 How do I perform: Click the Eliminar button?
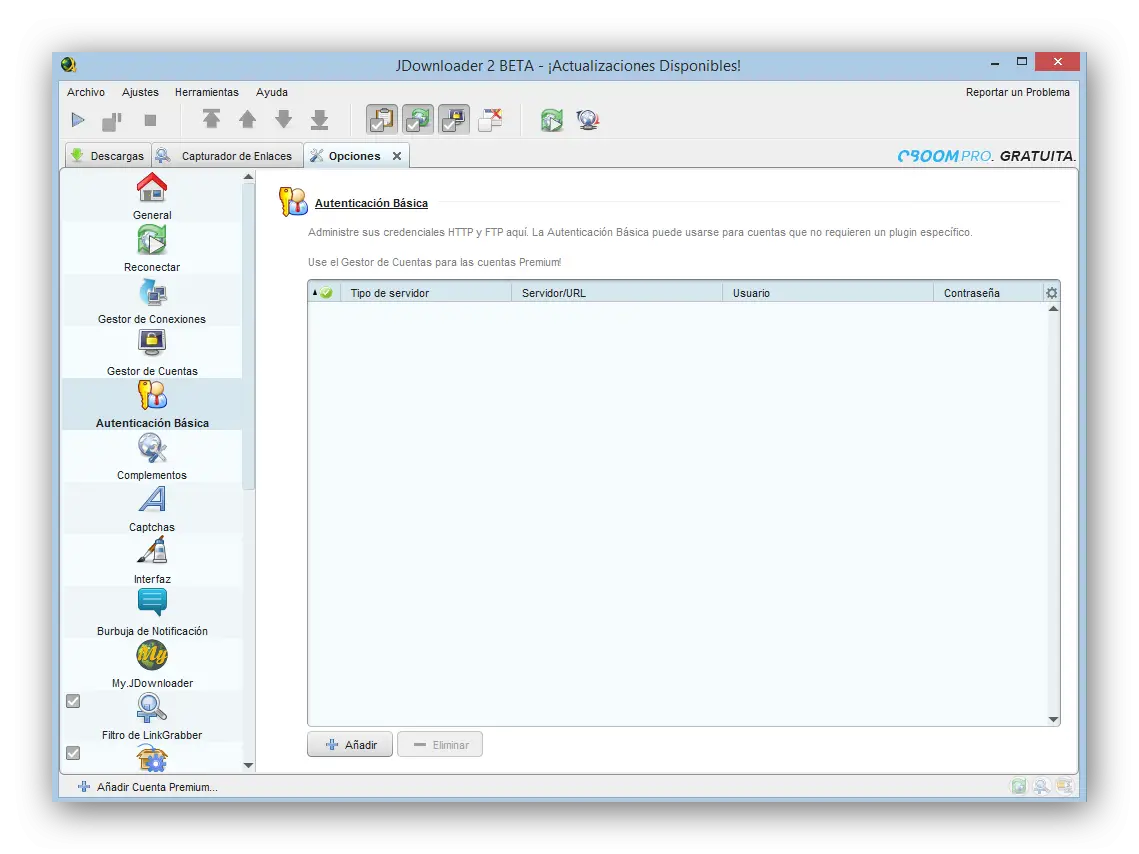coord(440,744)
